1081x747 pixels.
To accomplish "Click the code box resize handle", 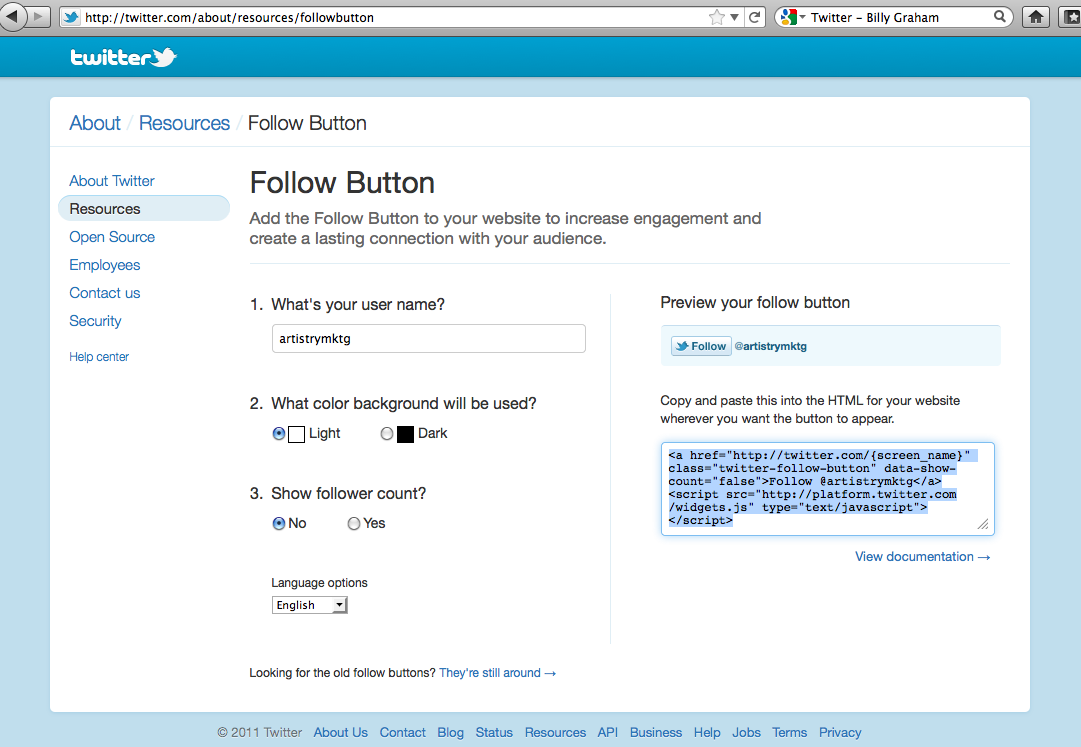I will click(984, 524).
